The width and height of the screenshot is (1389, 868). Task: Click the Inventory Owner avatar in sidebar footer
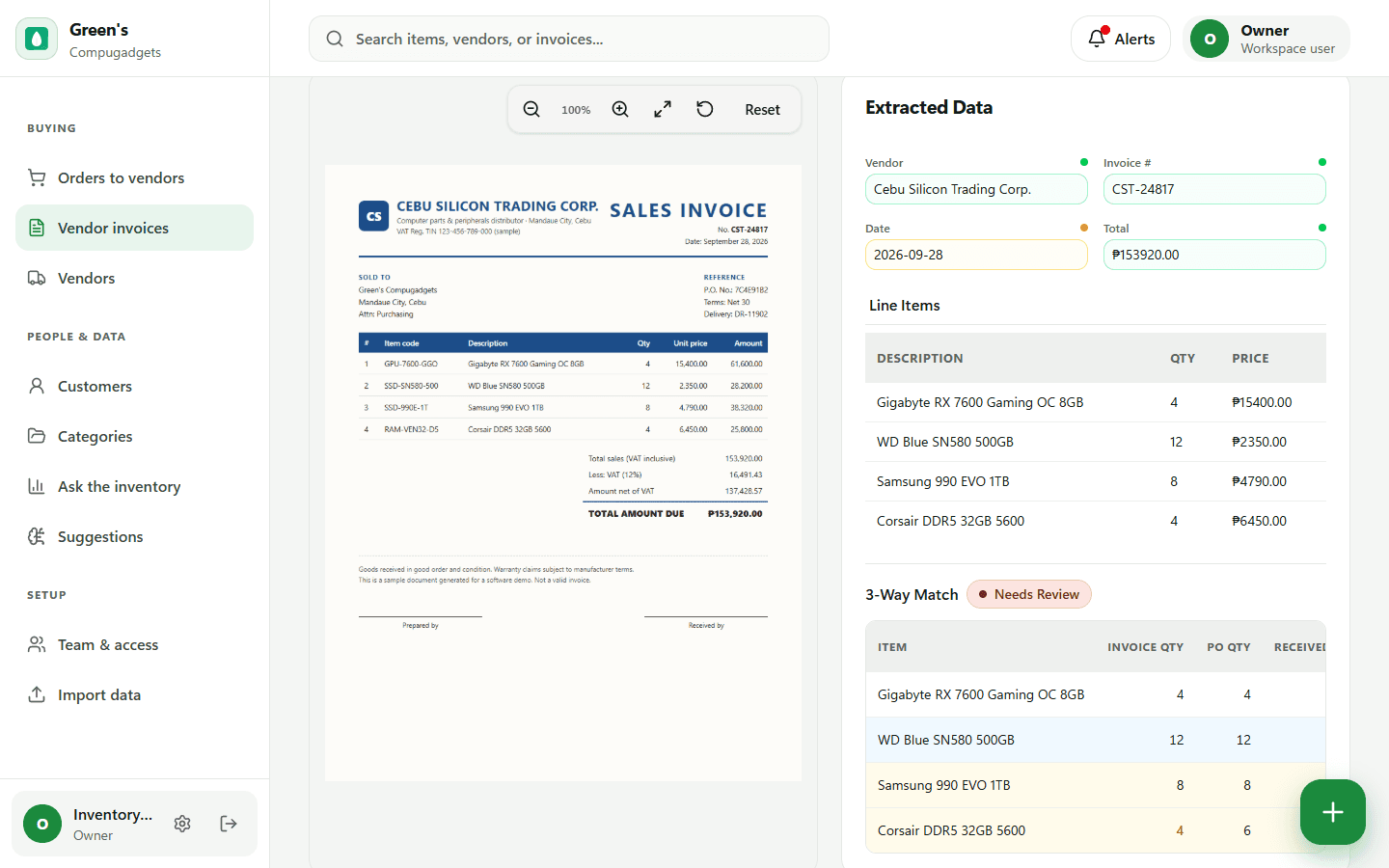click(42, 824)
